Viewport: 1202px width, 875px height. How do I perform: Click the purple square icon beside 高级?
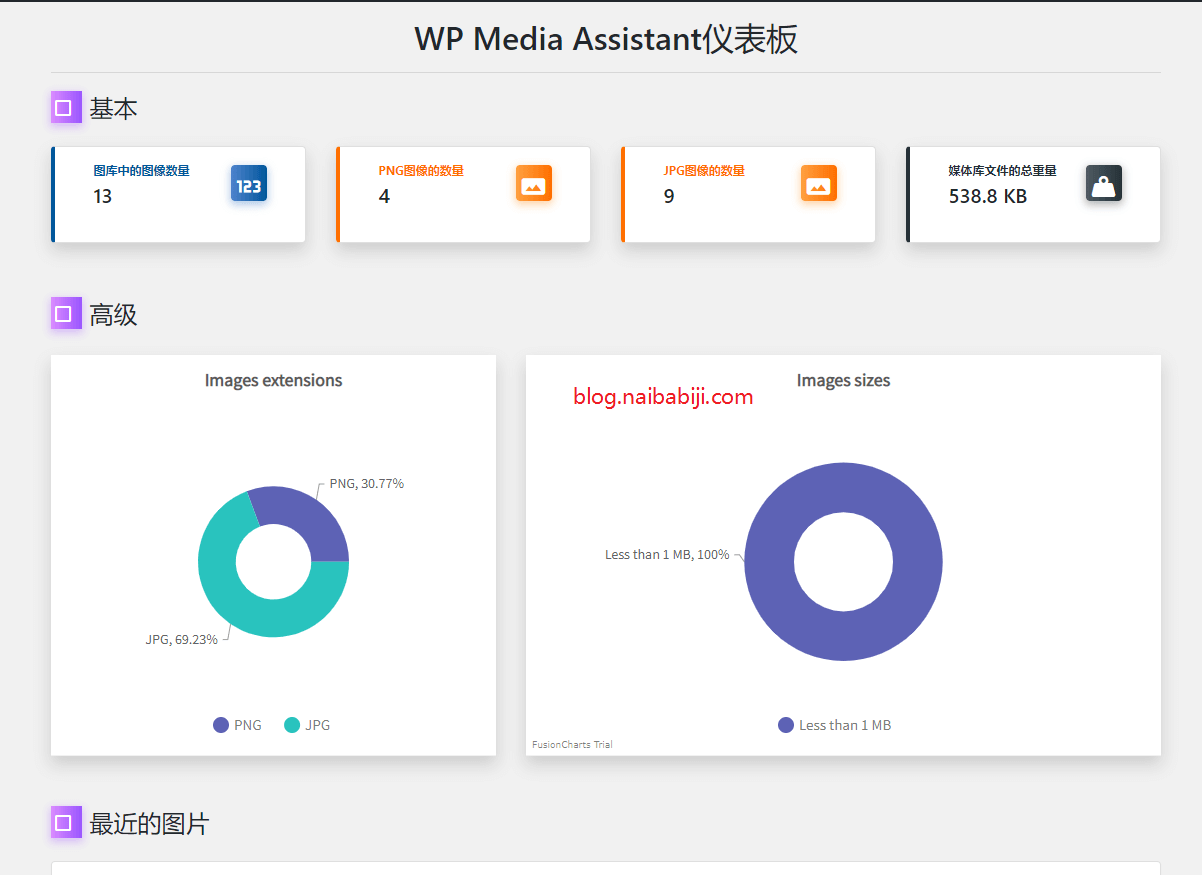point(64,314)
